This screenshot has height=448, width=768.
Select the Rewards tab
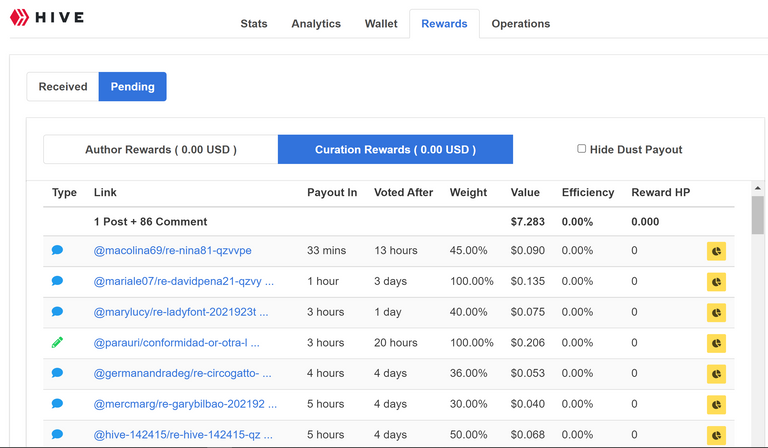tap(444, 24)
